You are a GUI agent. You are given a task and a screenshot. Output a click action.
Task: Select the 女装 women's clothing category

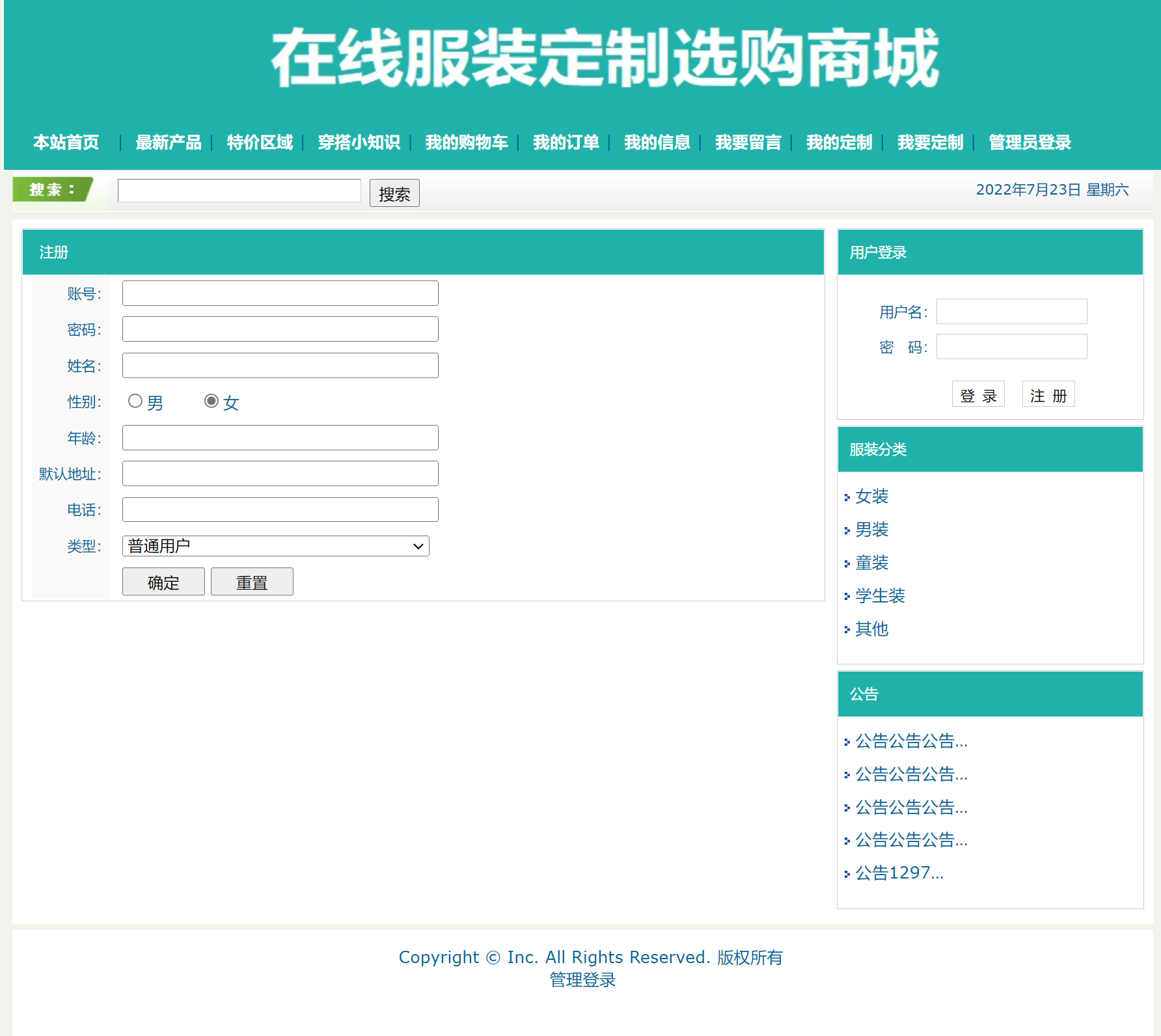pos(872,497)
